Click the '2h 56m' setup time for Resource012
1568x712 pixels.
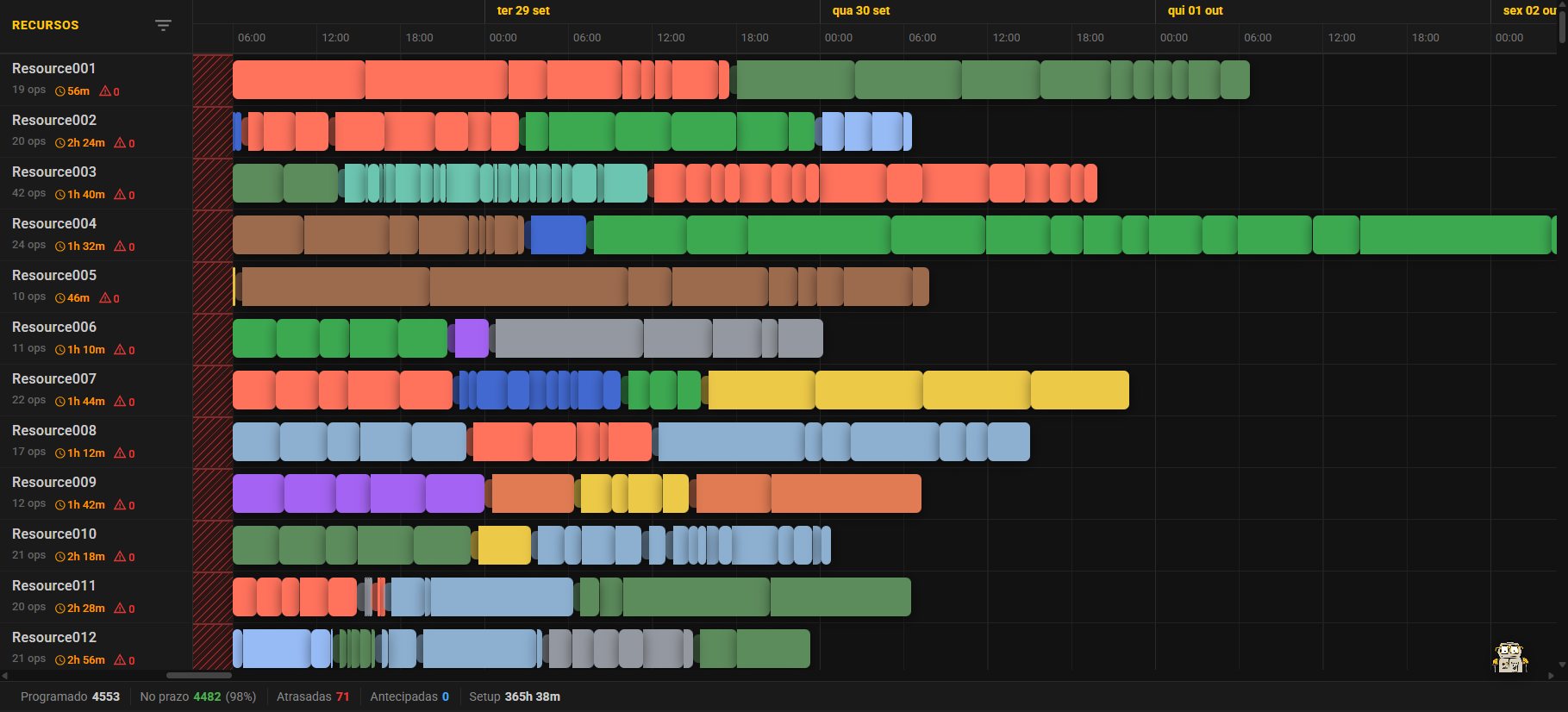(x=86, y=660)
